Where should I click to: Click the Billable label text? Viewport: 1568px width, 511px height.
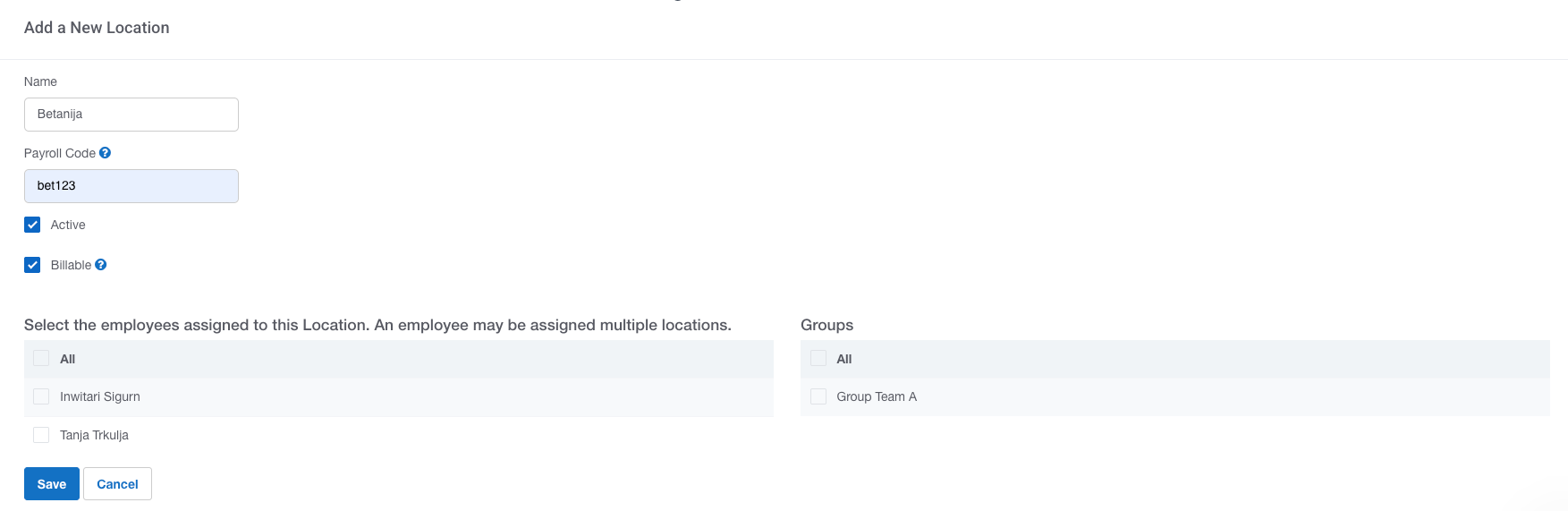[71, 265]
